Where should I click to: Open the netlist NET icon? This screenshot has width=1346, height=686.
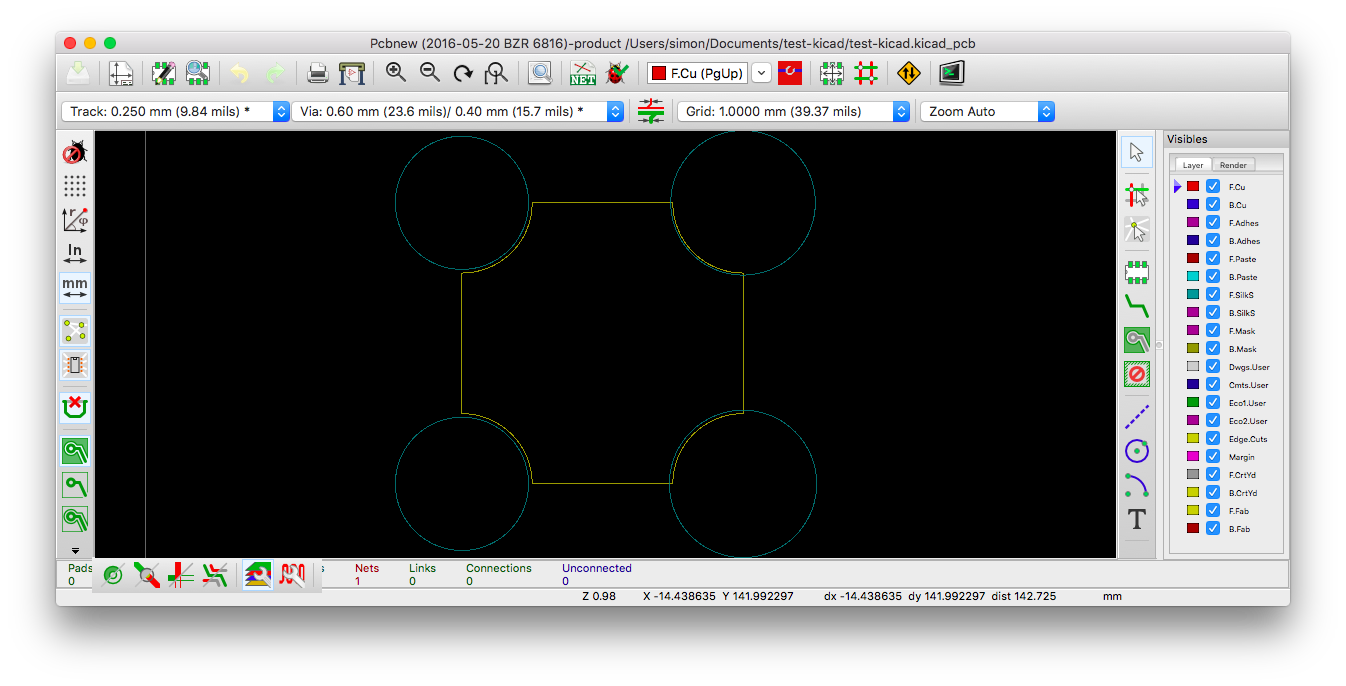click(583, 73)
